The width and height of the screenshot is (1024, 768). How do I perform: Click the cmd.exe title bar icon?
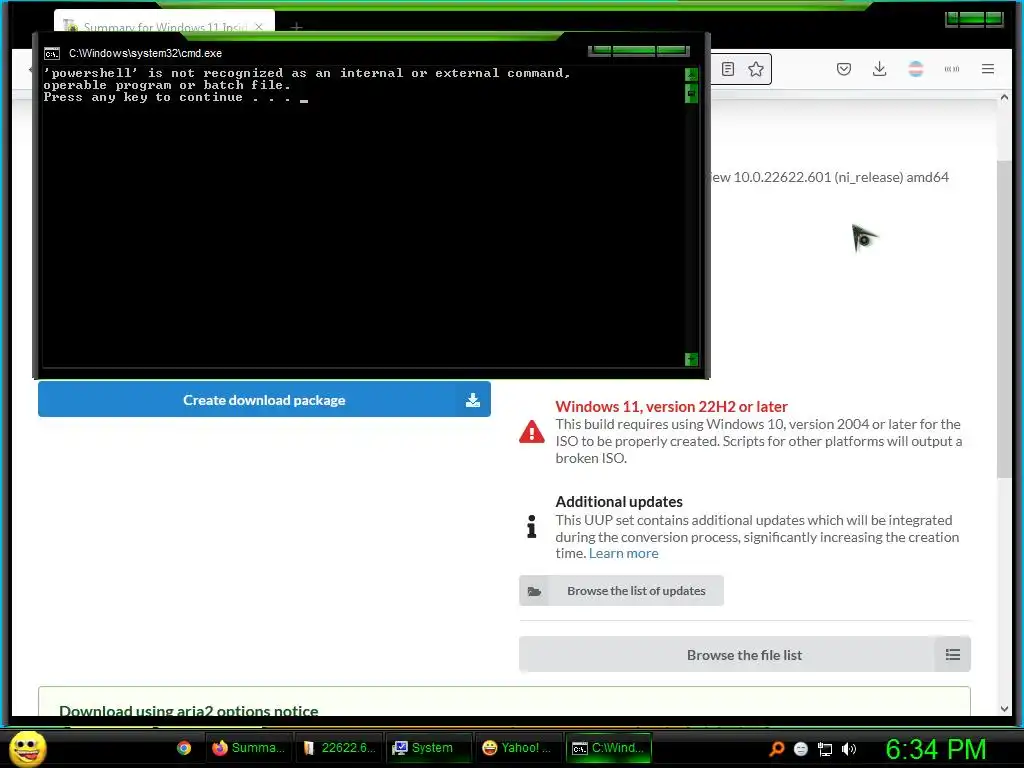[52, 54]
